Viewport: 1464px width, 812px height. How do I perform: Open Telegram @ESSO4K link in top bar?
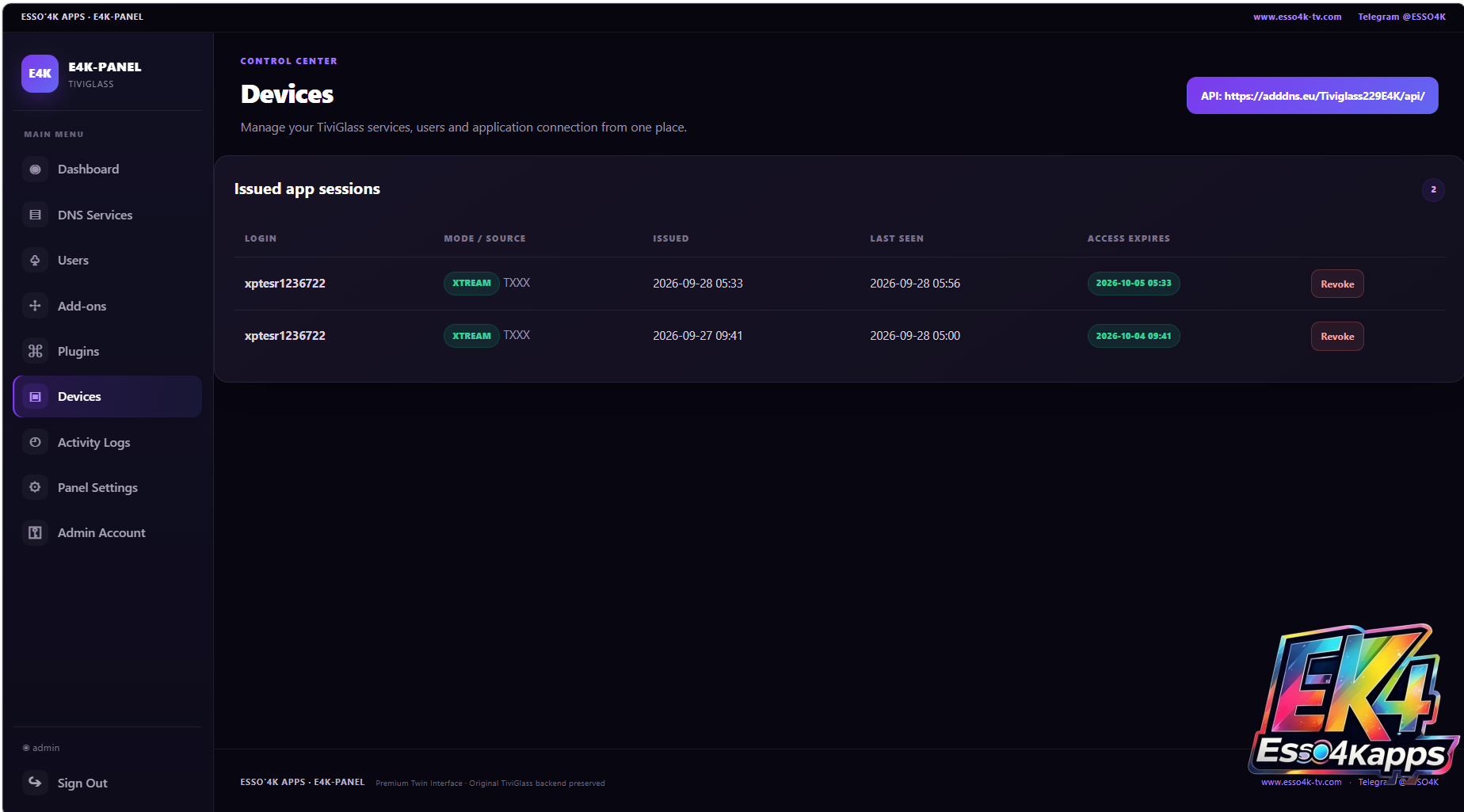[1401, 17]
